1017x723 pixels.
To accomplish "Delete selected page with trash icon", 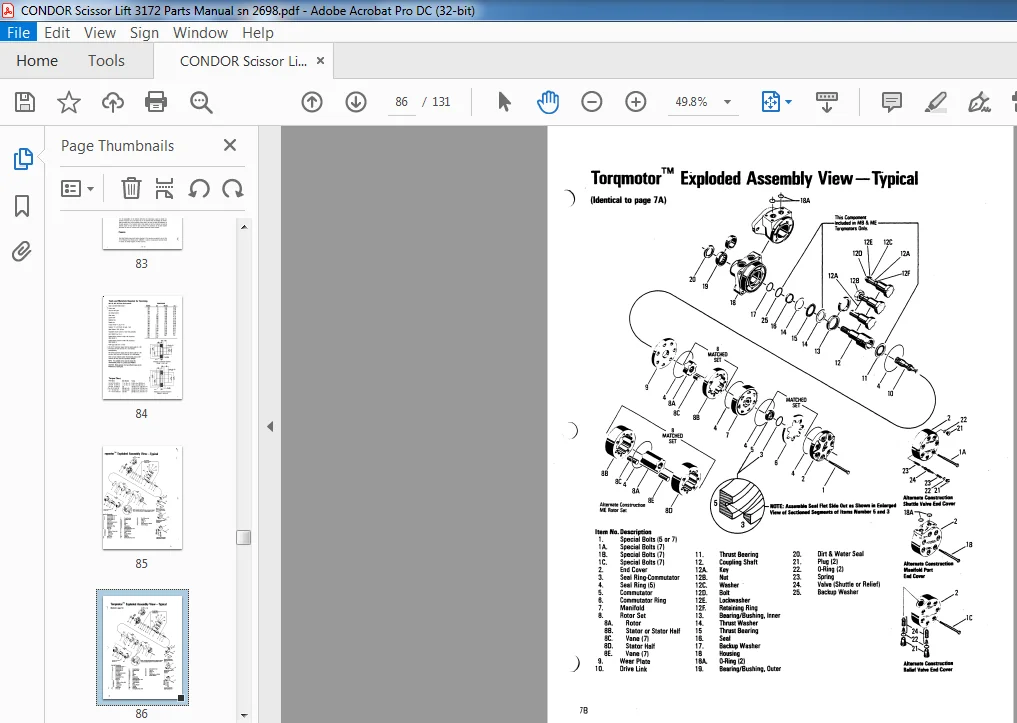I will pos(131,189).
